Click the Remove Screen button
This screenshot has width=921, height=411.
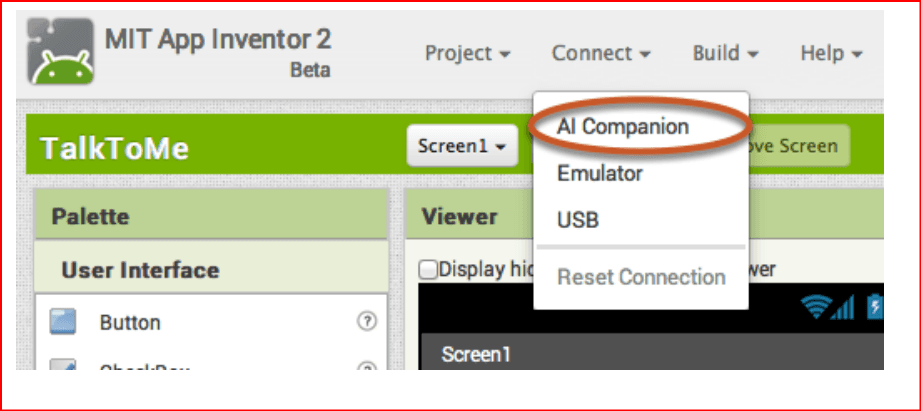795,146
